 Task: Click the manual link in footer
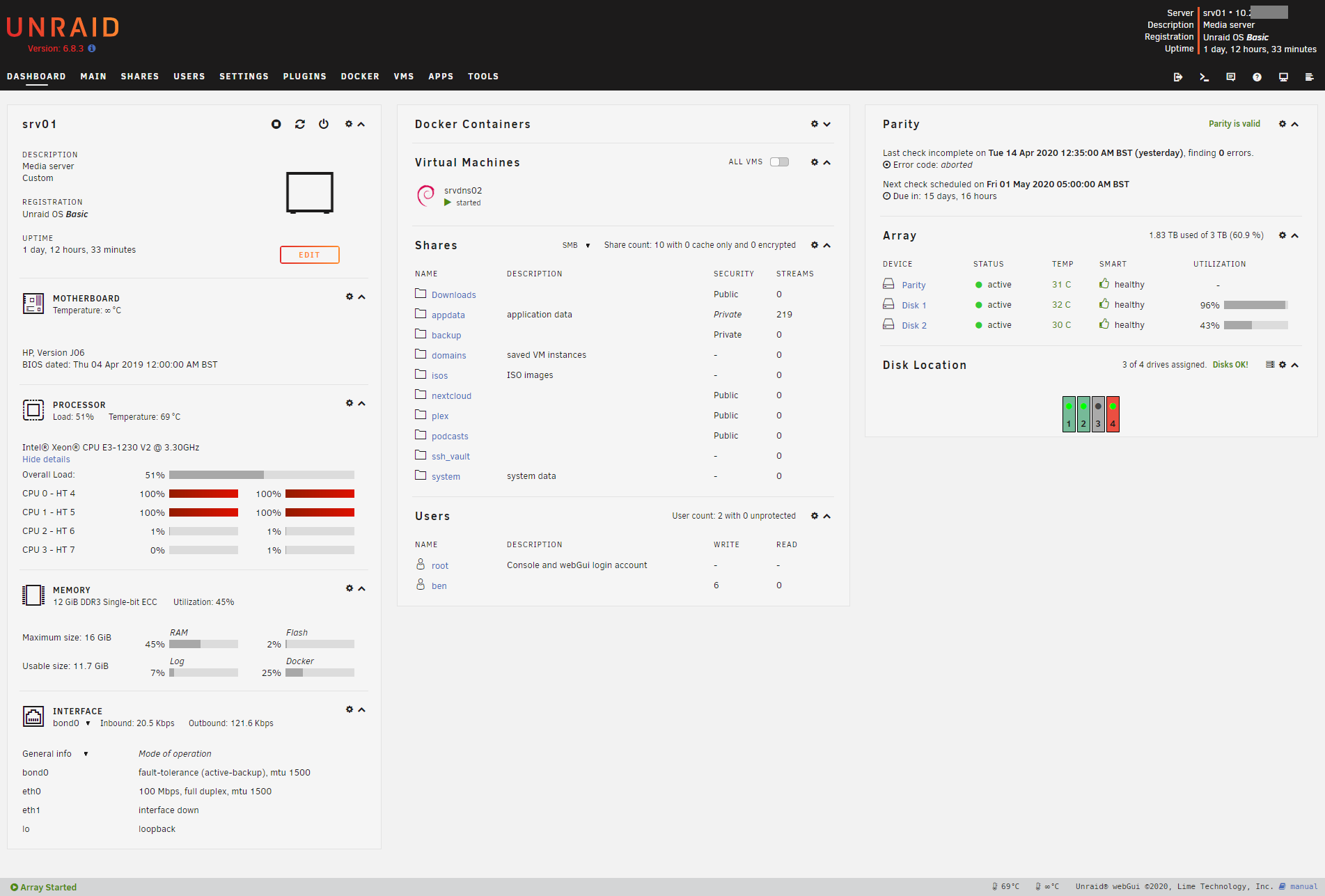(1303, 887)
